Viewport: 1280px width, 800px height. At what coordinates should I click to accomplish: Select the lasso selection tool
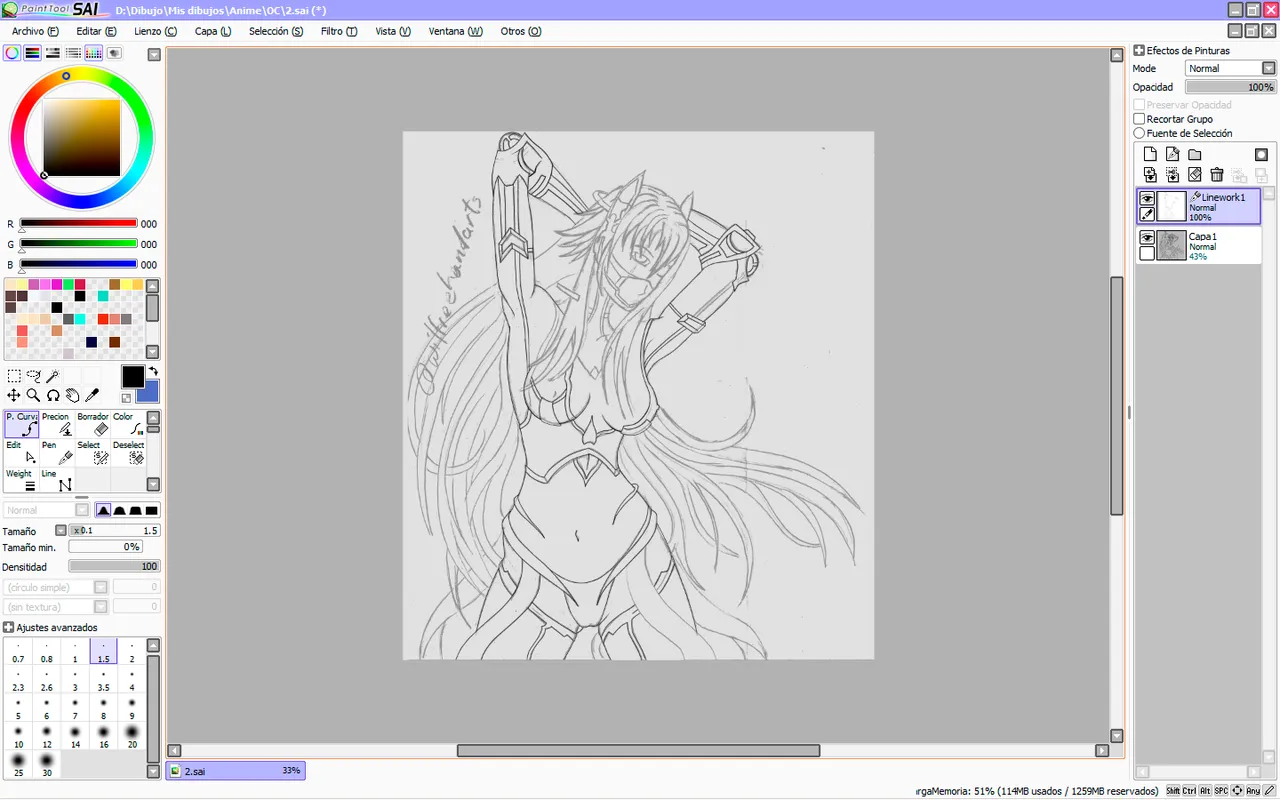pyautogui.click(x=34, y=377)
